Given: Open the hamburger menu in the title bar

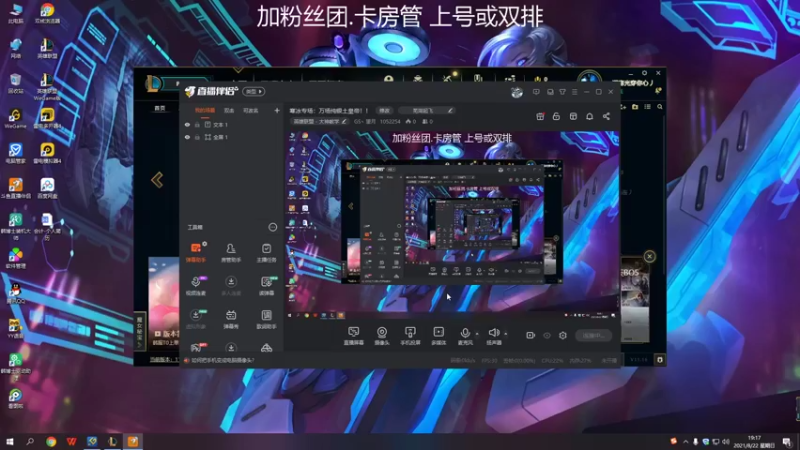Looking at the screenshot, I should pos(574,92).
